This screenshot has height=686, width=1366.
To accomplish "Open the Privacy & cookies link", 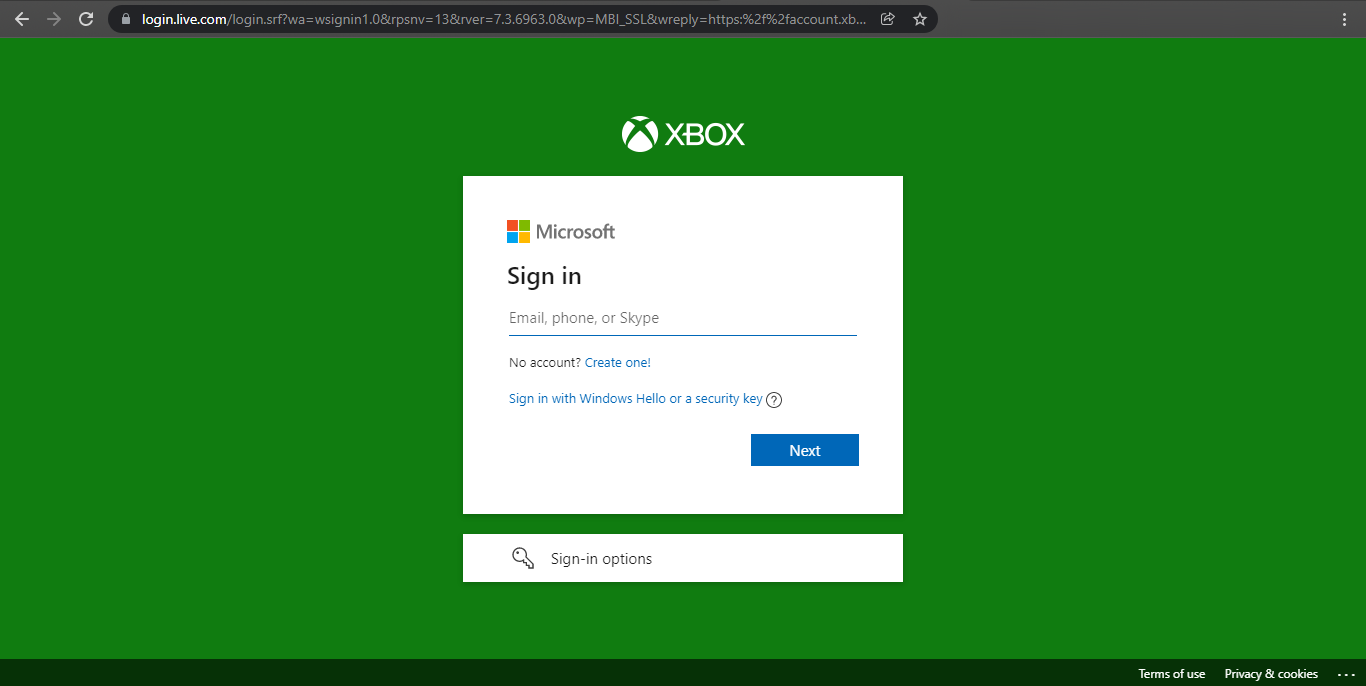I will (1271, 674).
